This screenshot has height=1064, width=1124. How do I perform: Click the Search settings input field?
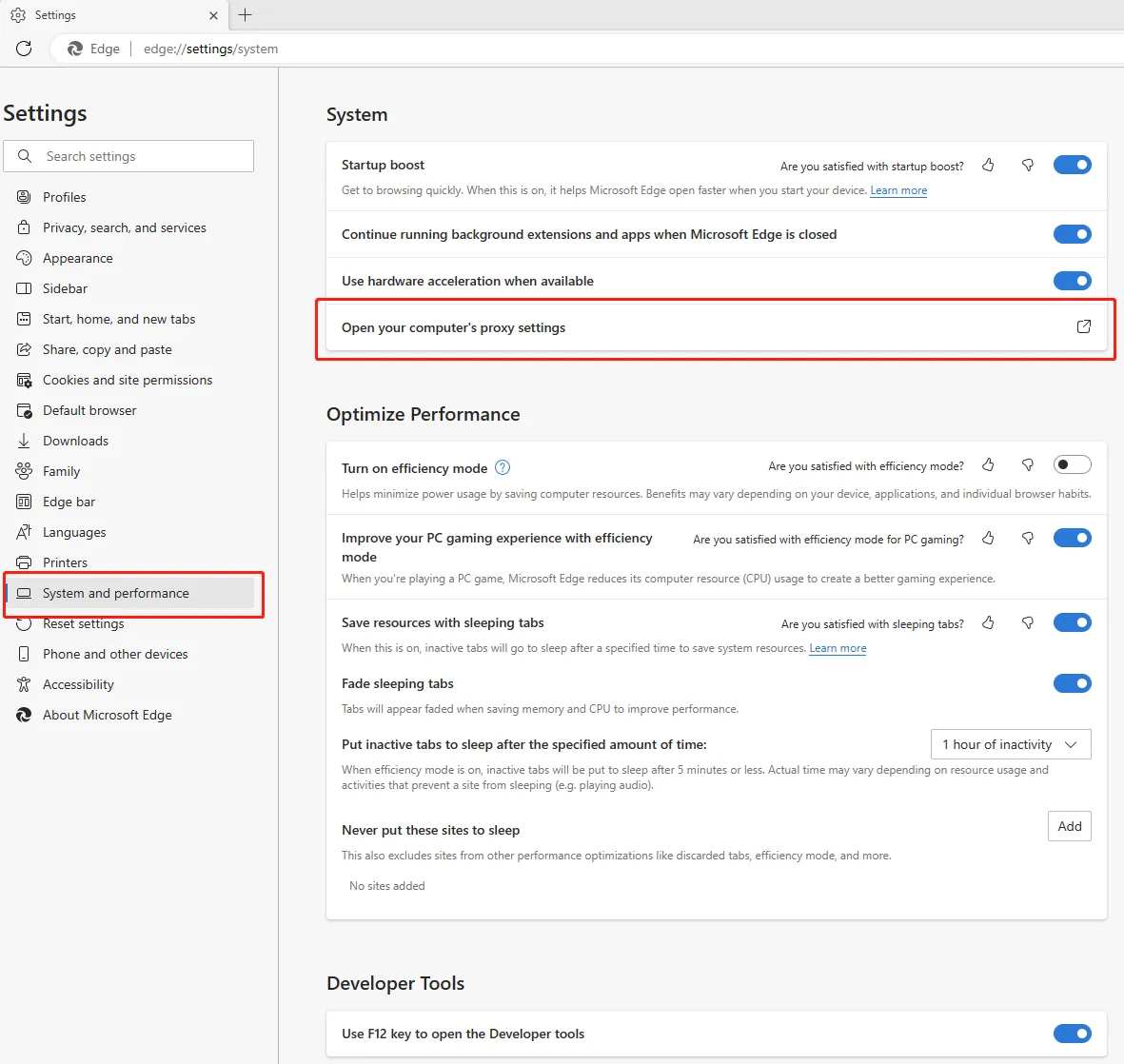pos(128,155)
